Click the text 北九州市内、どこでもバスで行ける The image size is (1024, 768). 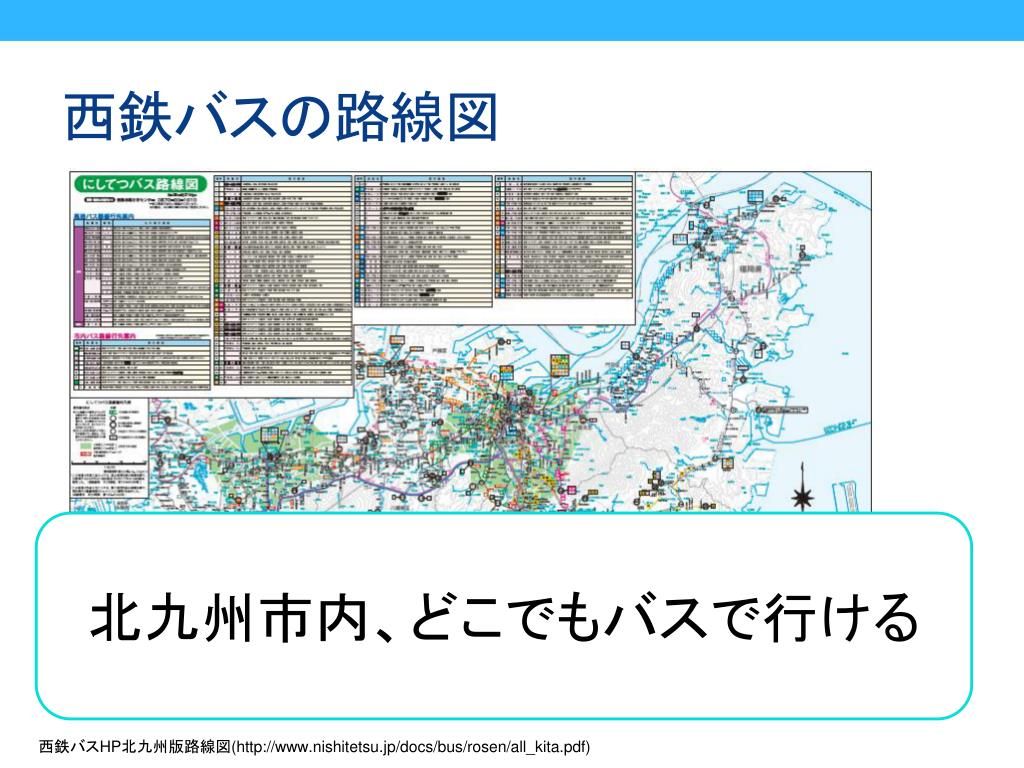coord(504,616)
